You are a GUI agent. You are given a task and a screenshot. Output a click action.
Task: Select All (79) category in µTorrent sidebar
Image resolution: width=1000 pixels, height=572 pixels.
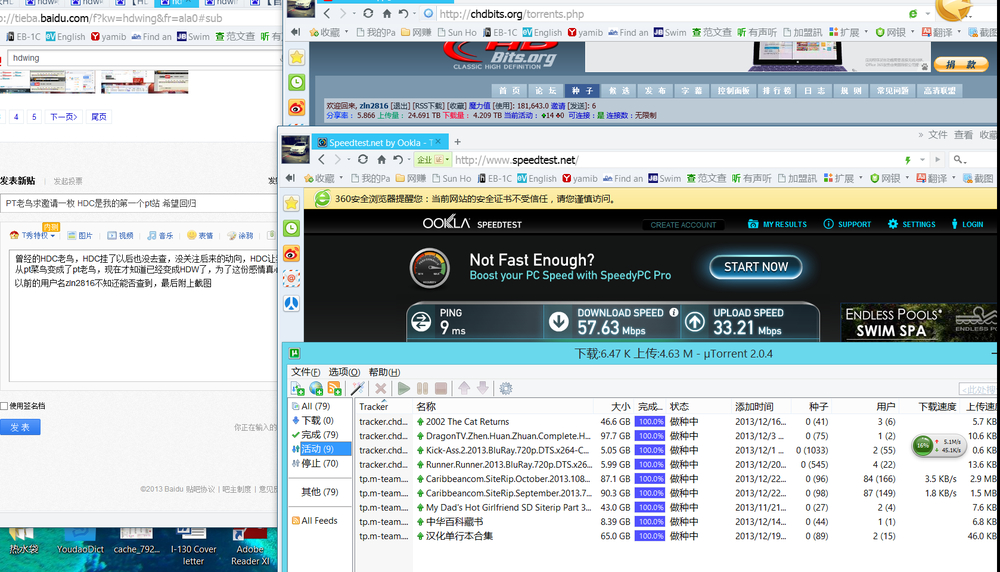pyautogui.click(x=316, y=406)
